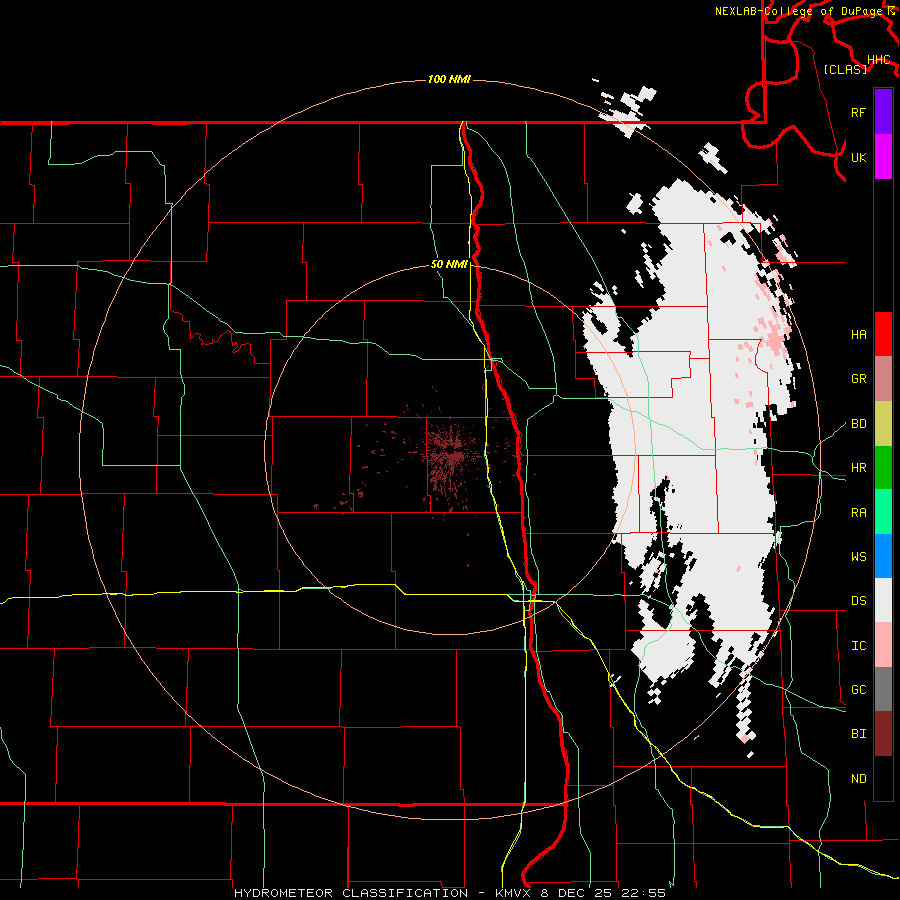Click the brown echo cluster at the radar center
The width and height of the screenshot is (900, 900).
point(453,456)
